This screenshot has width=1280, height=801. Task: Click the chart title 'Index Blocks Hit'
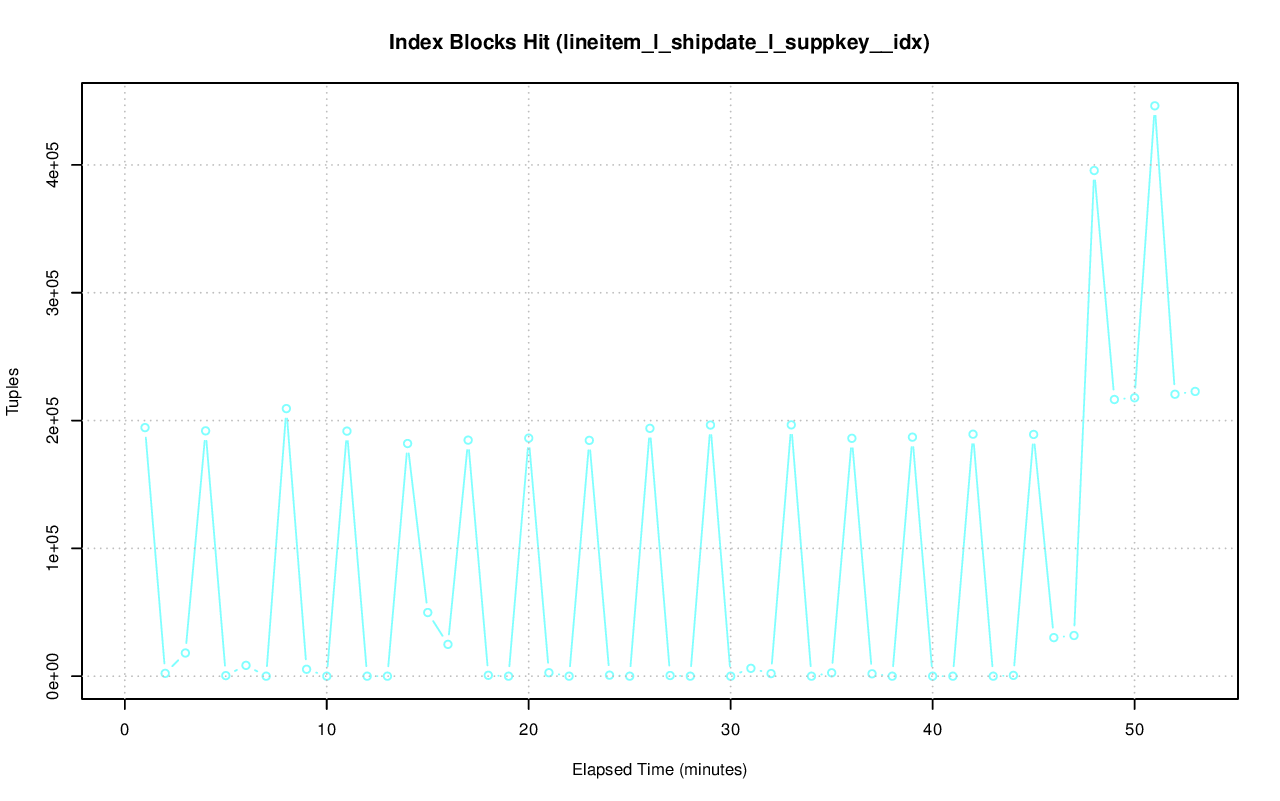[x=659, y=43]
